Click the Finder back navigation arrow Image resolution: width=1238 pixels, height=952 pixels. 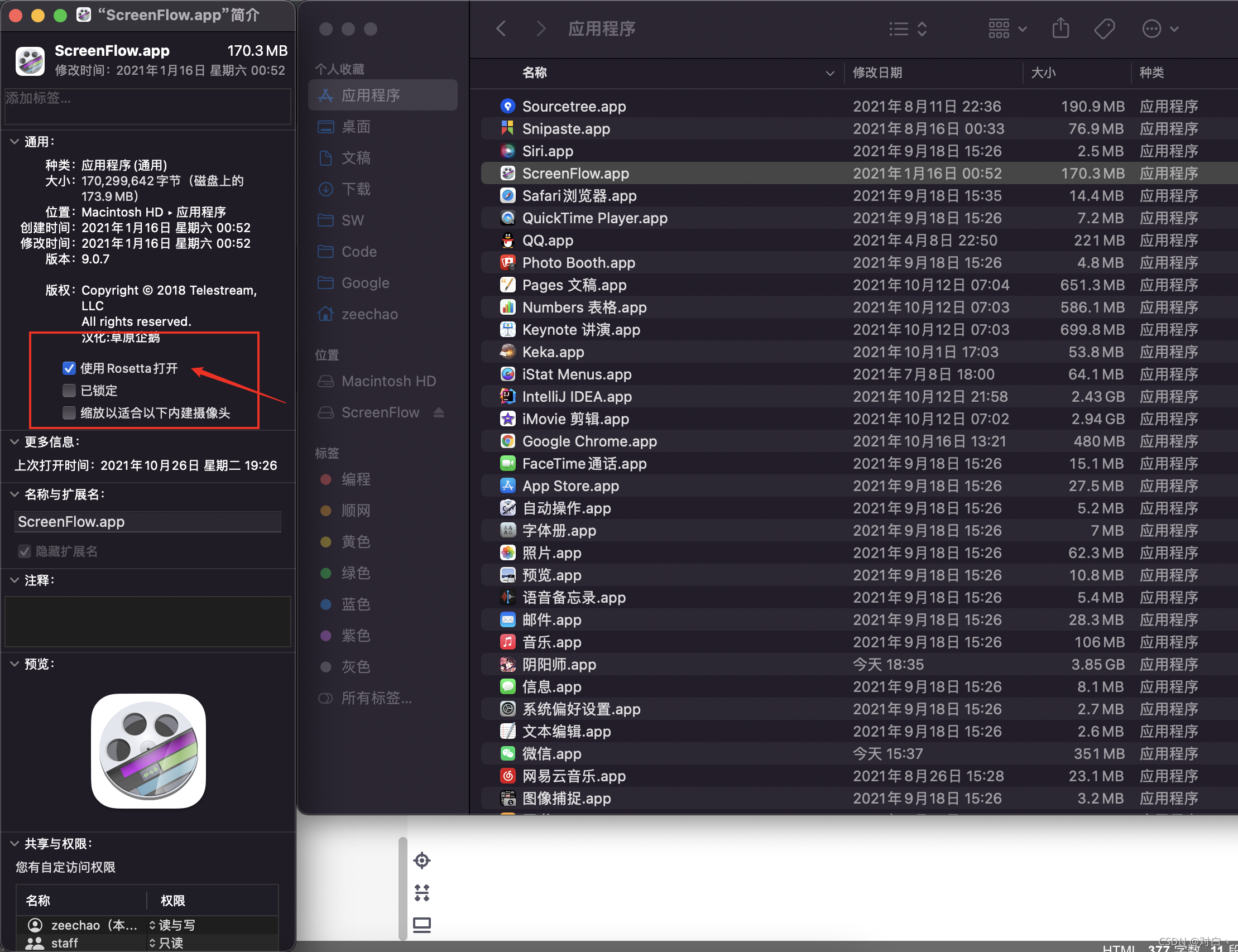pos(501,28)
